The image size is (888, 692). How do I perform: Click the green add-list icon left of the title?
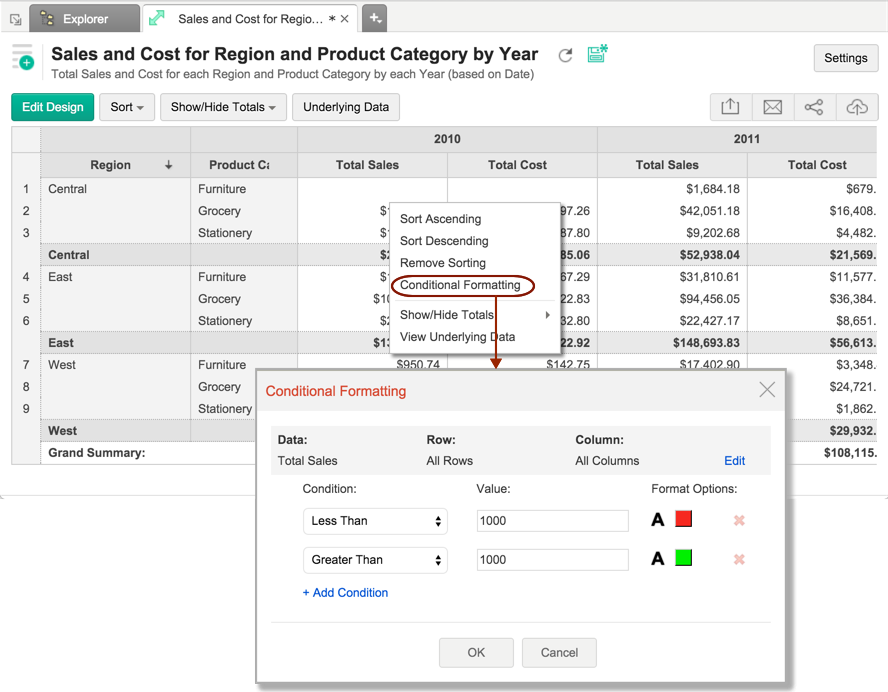click(22, 57)
